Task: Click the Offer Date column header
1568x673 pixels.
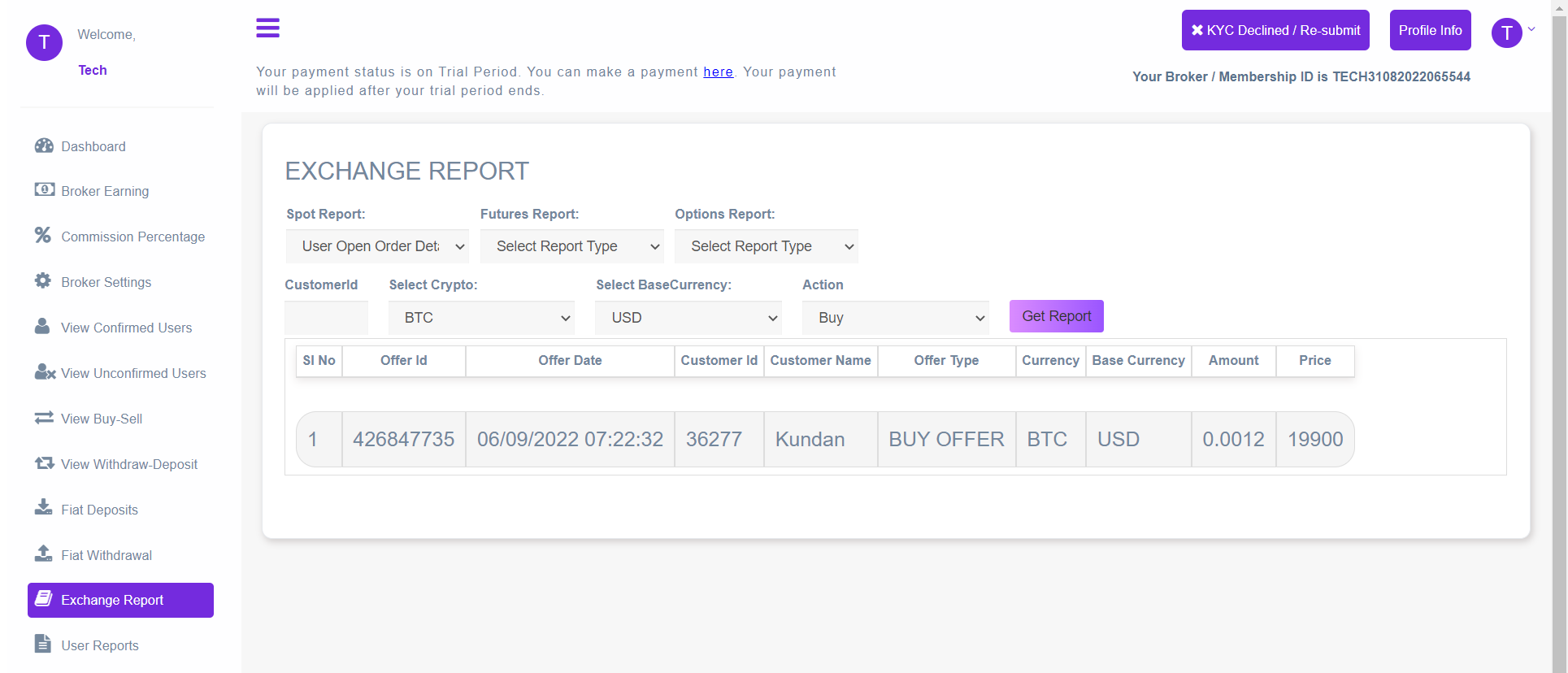Action: 570,361
